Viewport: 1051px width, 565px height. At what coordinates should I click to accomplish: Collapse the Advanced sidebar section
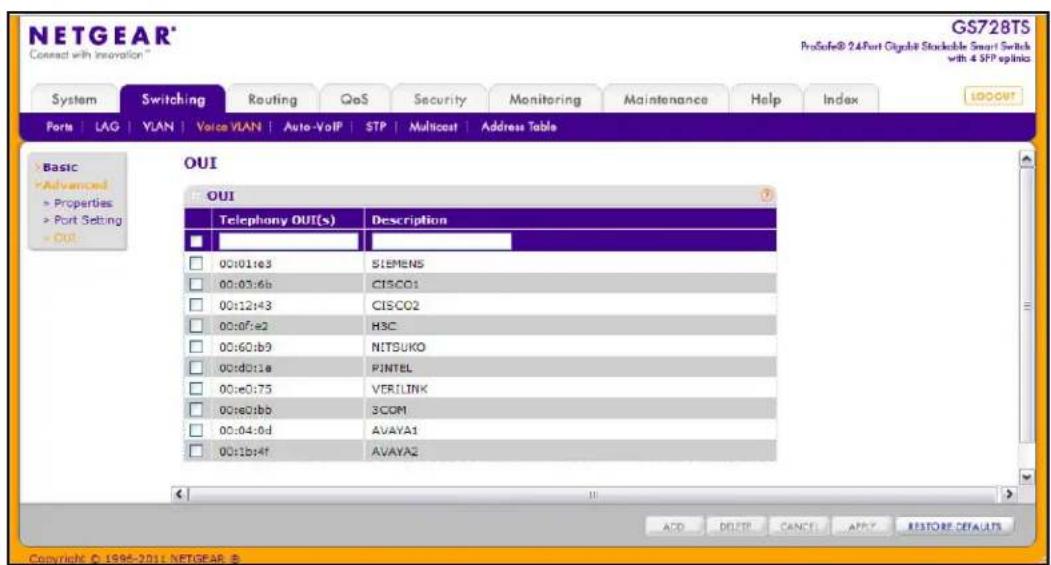pos(72,185)
